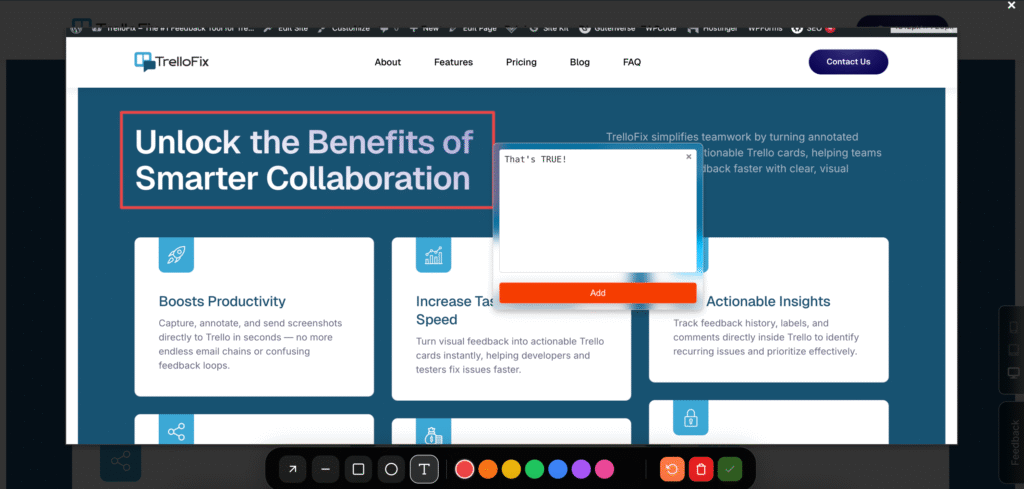The image size is (1024, 489).
Task: Click the share icon on the lower-left card
Action: pos(176,431)
